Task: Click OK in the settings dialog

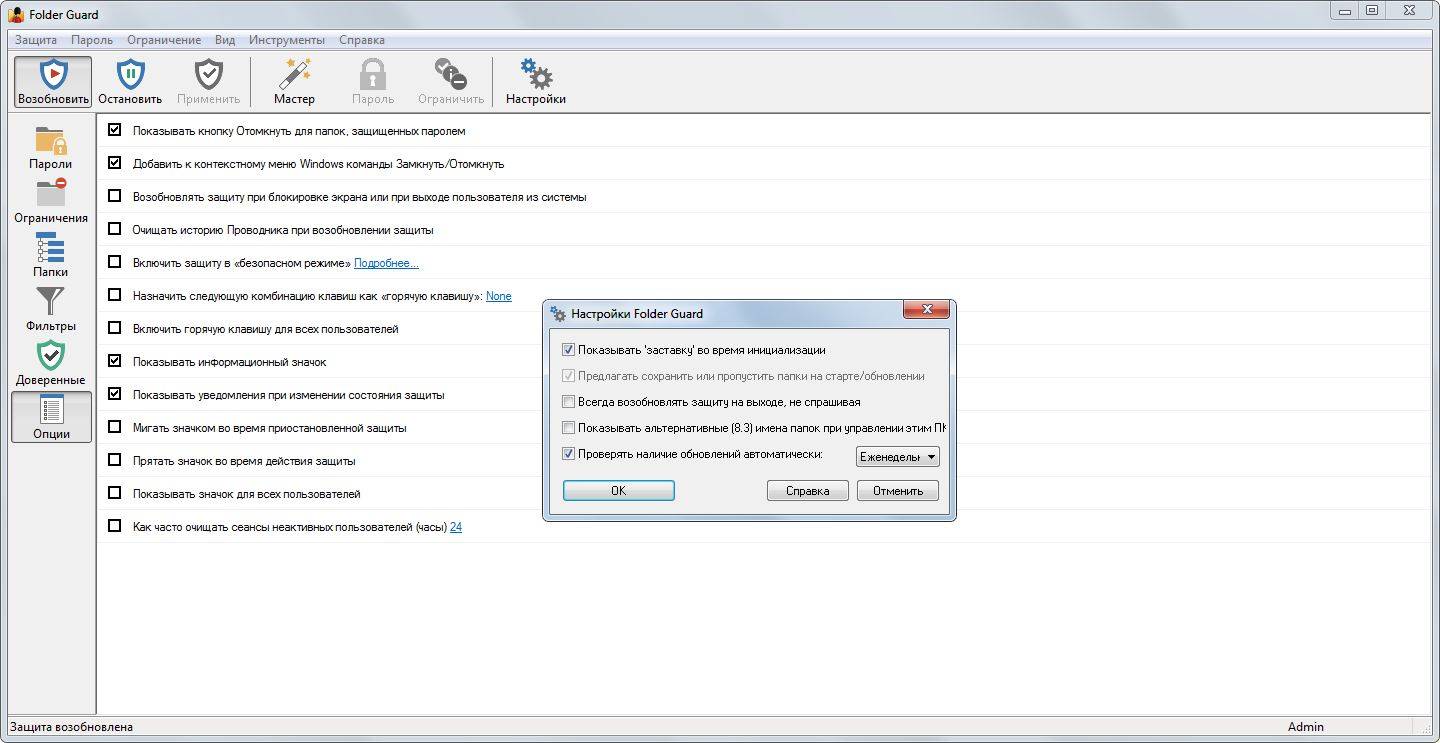Action: coord(618,490)
